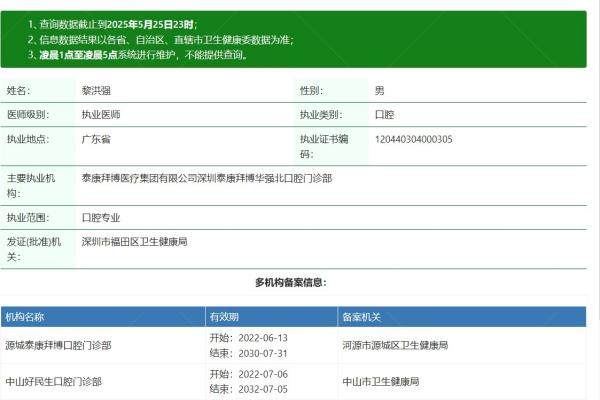Select the 泰康拜博医疗集团 main institution text

pos(207,178)
